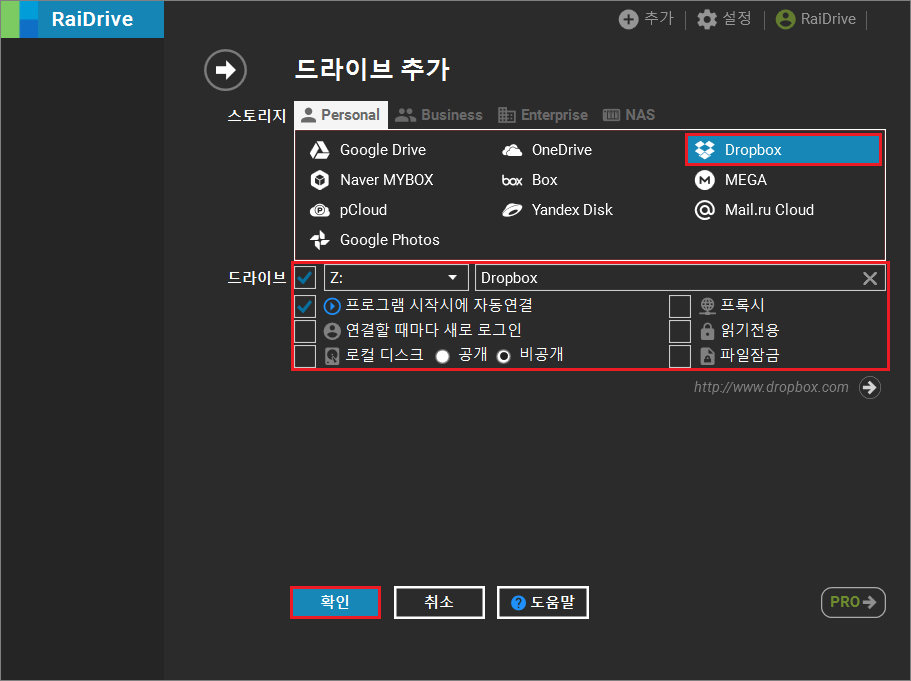The height and width of the screenshot is (681, 911).
Task: Select the Yandex Disk label
Action: (x=572, y=210)
